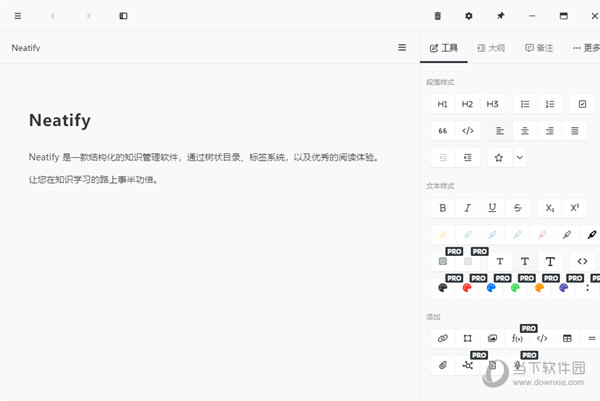Insert a frame box element
The height and width of the screenshot is (401, 600).
[x=468, y=338]
